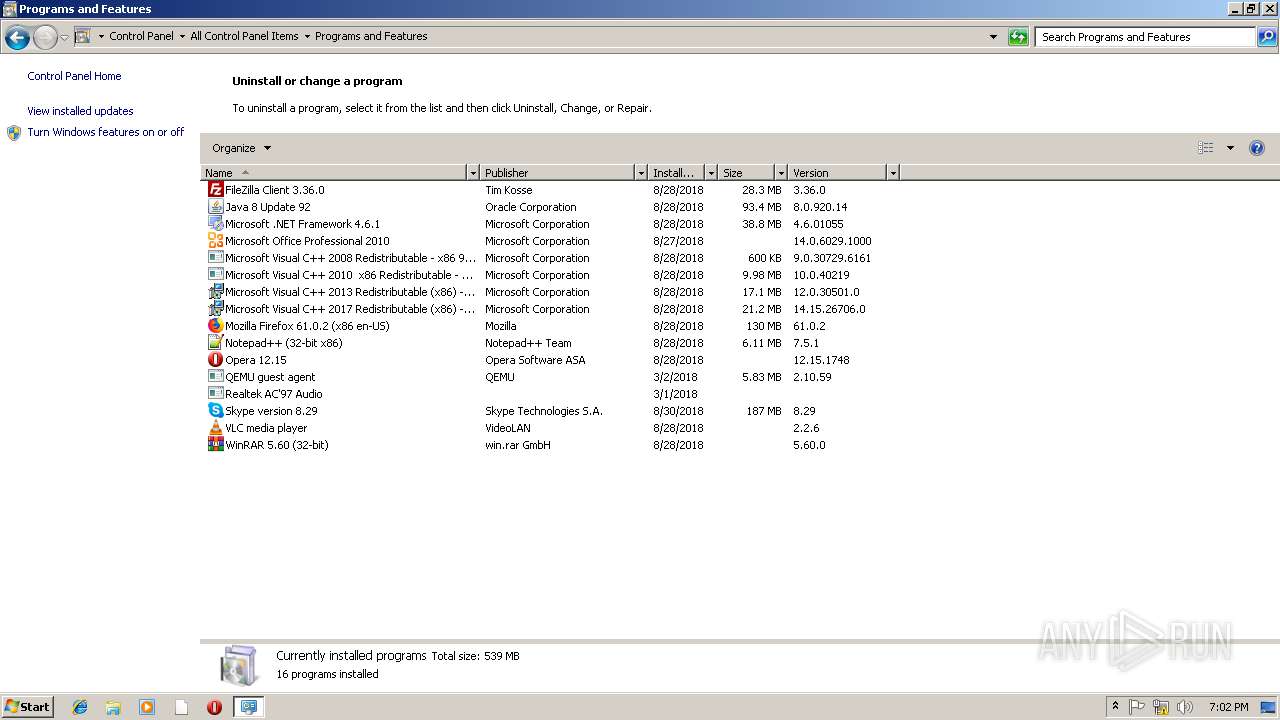
Task: Select publisher cell "VideoLAN"
Action: coord(507,428)
